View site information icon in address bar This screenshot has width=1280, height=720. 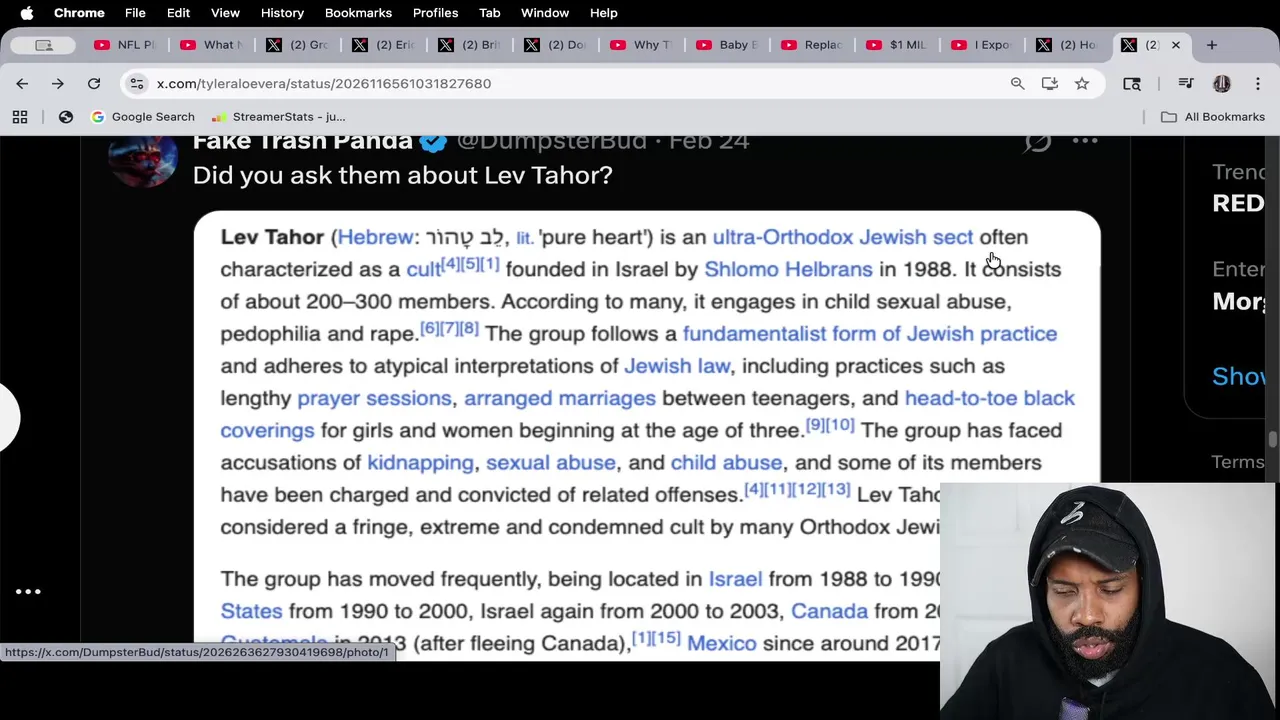(137, 84)
